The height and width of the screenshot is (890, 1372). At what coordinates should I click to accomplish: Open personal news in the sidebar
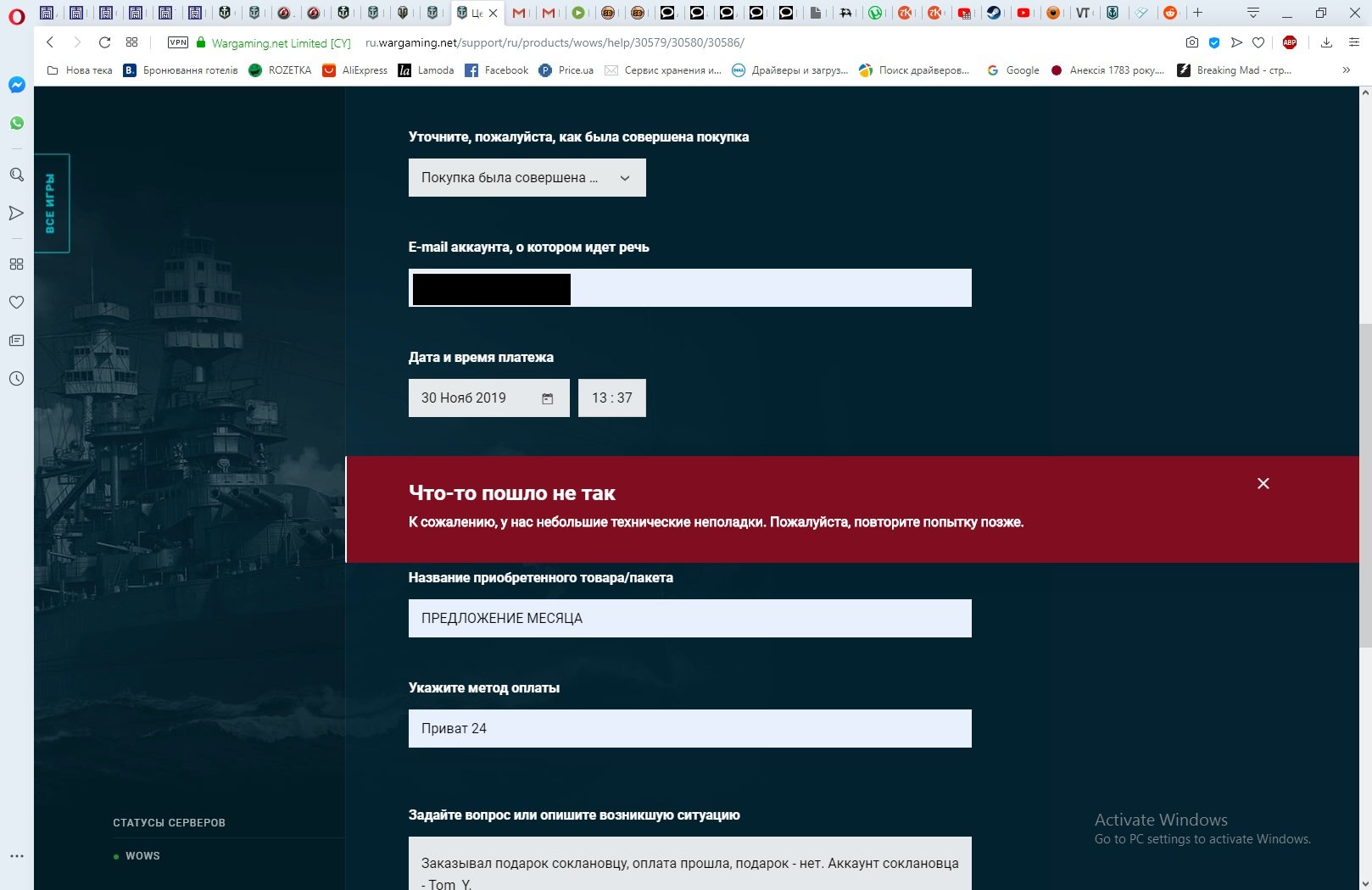(16, 340)
